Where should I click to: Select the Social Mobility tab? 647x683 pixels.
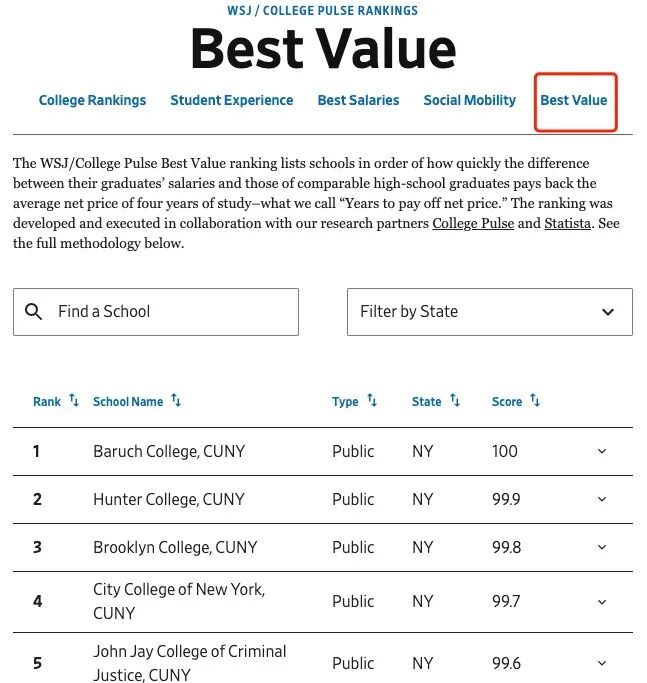pyautogui.click(x=470, y=100)
